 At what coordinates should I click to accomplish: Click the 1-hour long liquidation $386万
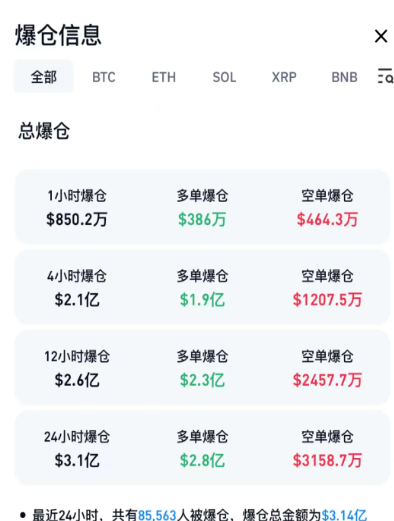(202, 220)
